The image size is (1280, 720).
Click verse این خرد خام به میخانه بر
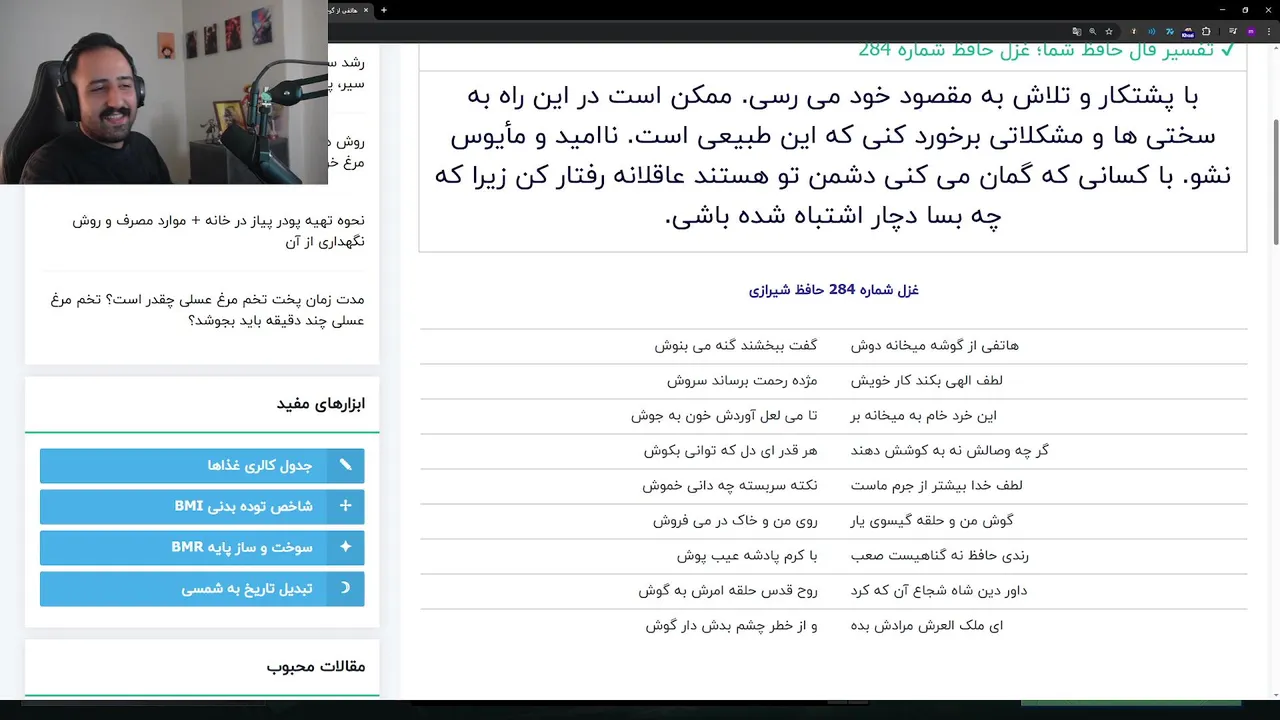923,415
